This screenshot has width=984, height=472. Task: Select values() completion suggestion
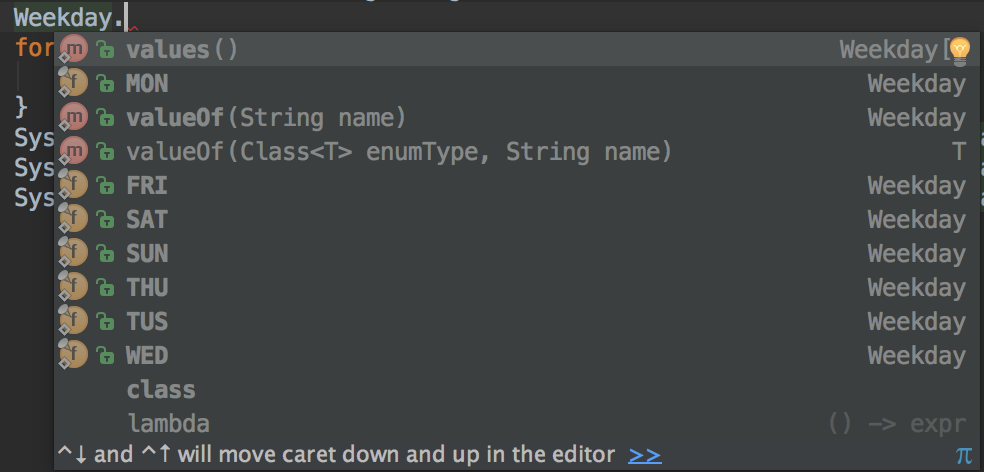click(512, 49)
